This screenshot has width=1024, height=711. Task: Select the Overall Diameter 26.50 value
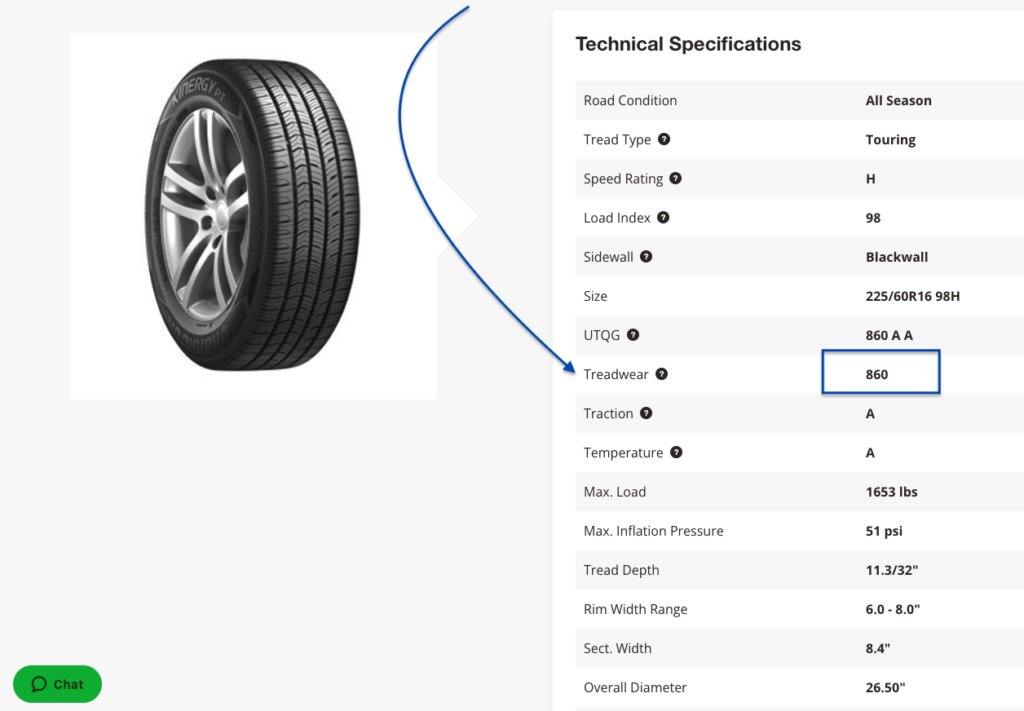click(885, 687)
